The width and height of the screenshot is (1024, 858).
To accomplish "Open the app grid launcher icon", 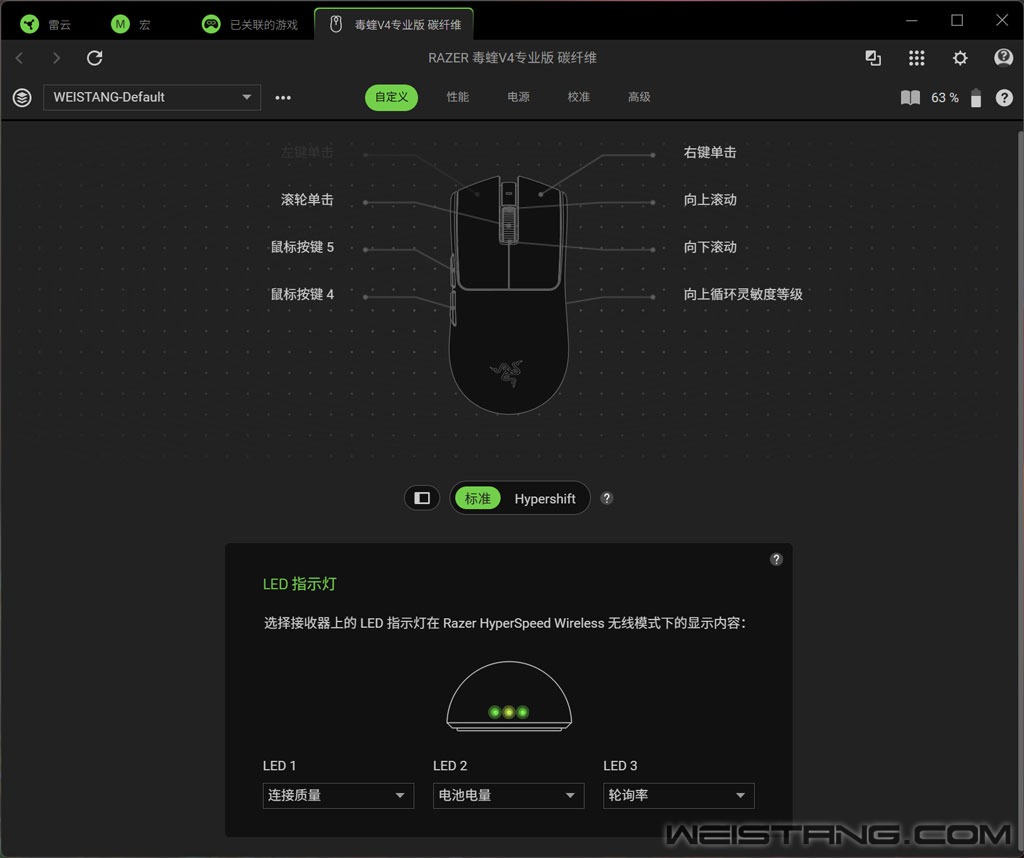I will (x=916, y=58).
